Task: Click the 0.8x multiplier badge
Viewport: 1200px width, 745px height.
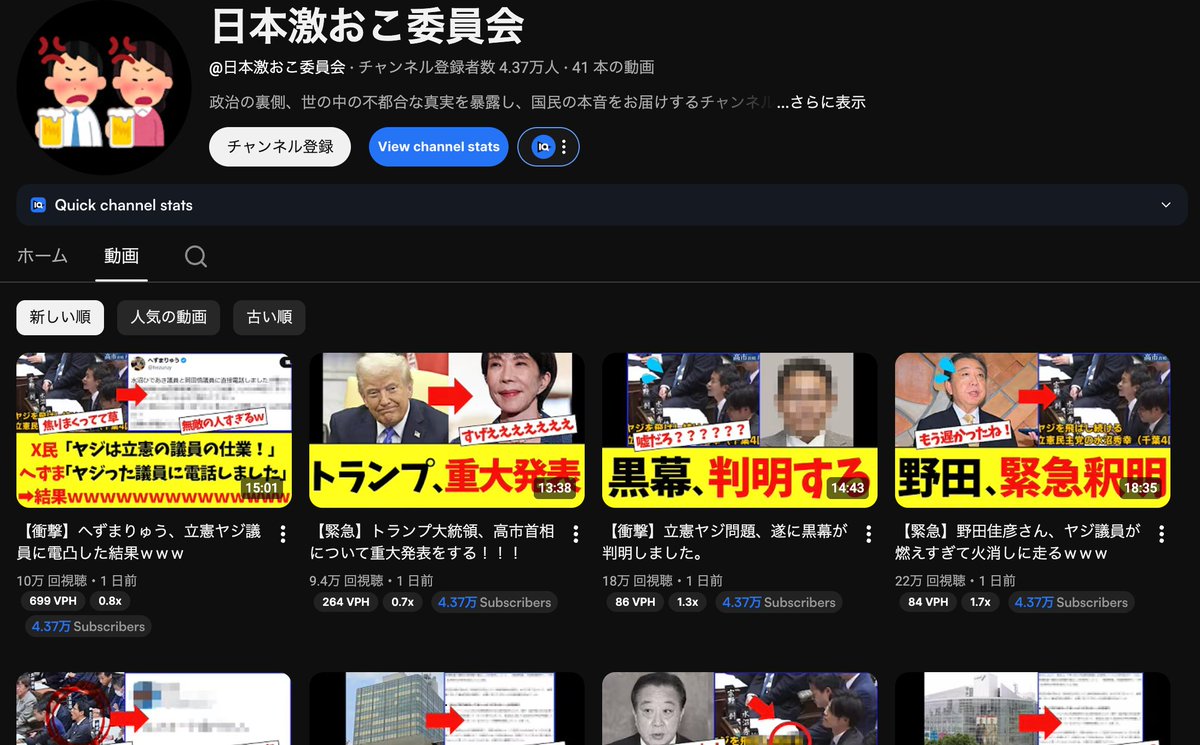Action: [x=109, y=601]
